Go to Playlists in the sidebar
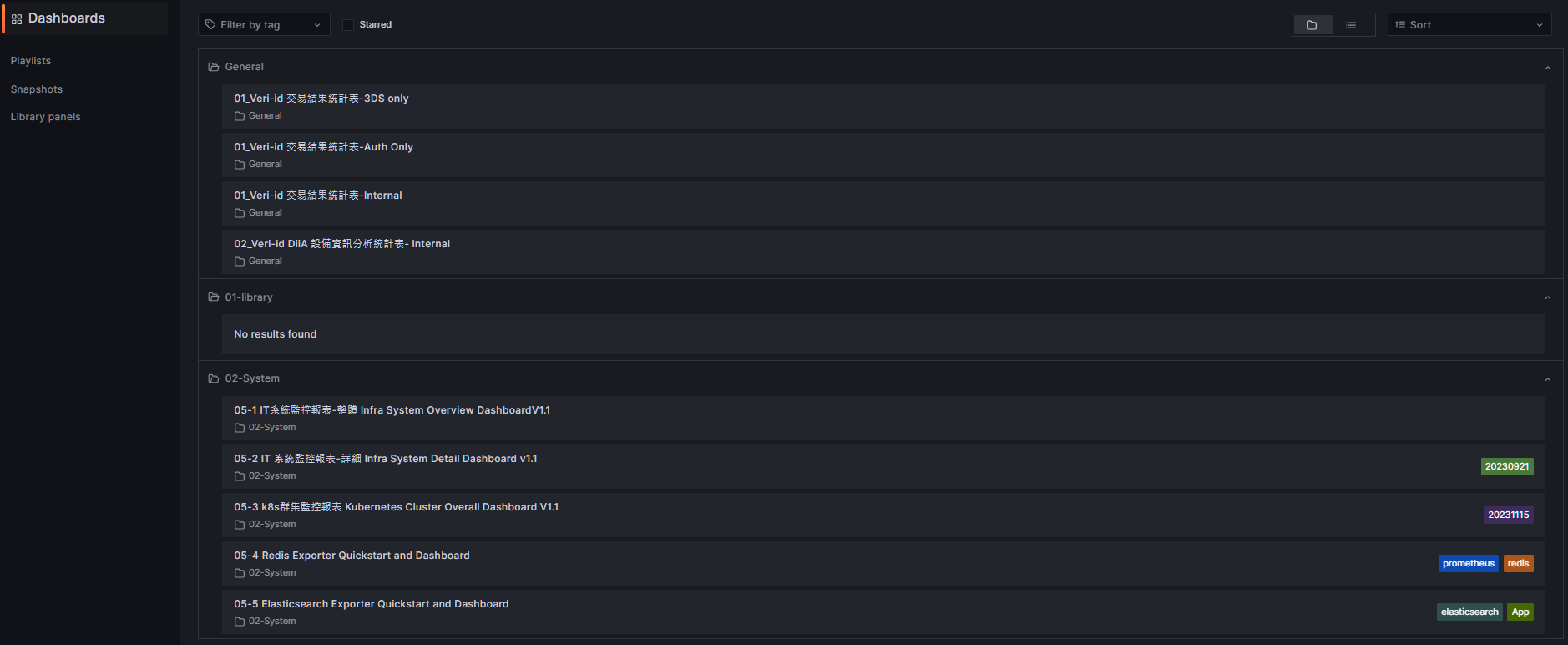Image resolution: width=1568 pixels, height=645 pixels. point(31,61)
